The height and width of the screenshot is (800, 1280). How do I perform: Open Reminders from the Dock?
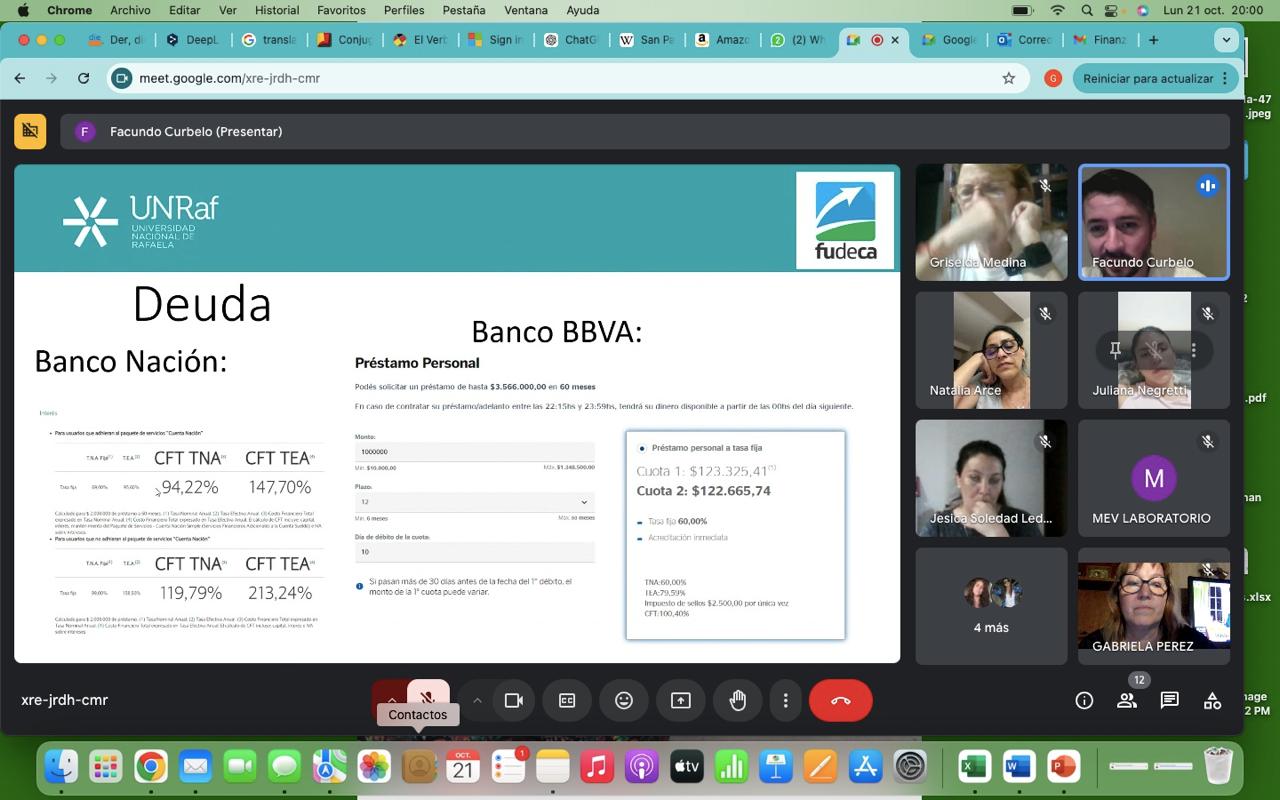point(508,767)
